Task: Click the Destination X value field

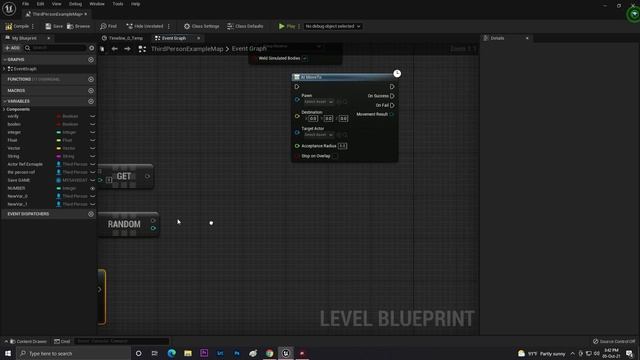Action: (313, 119)
